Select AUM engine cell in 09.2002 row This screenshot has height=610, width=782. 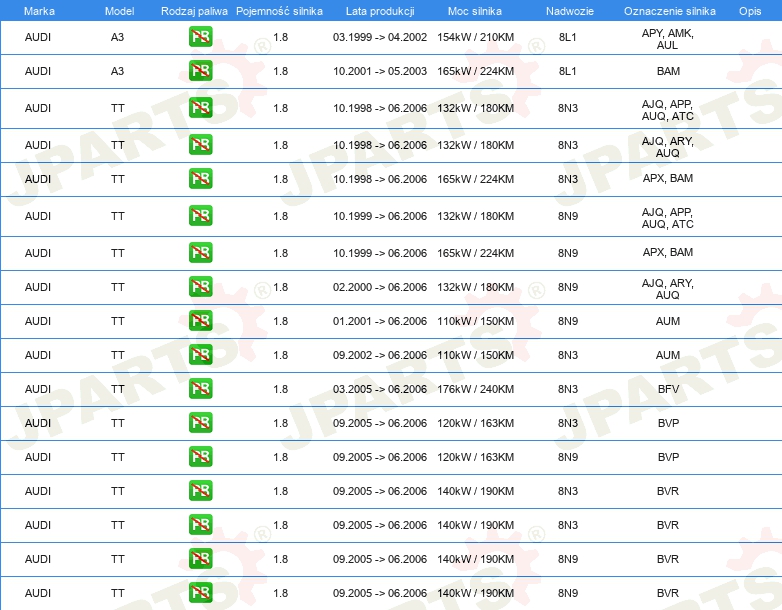point(668,355)
